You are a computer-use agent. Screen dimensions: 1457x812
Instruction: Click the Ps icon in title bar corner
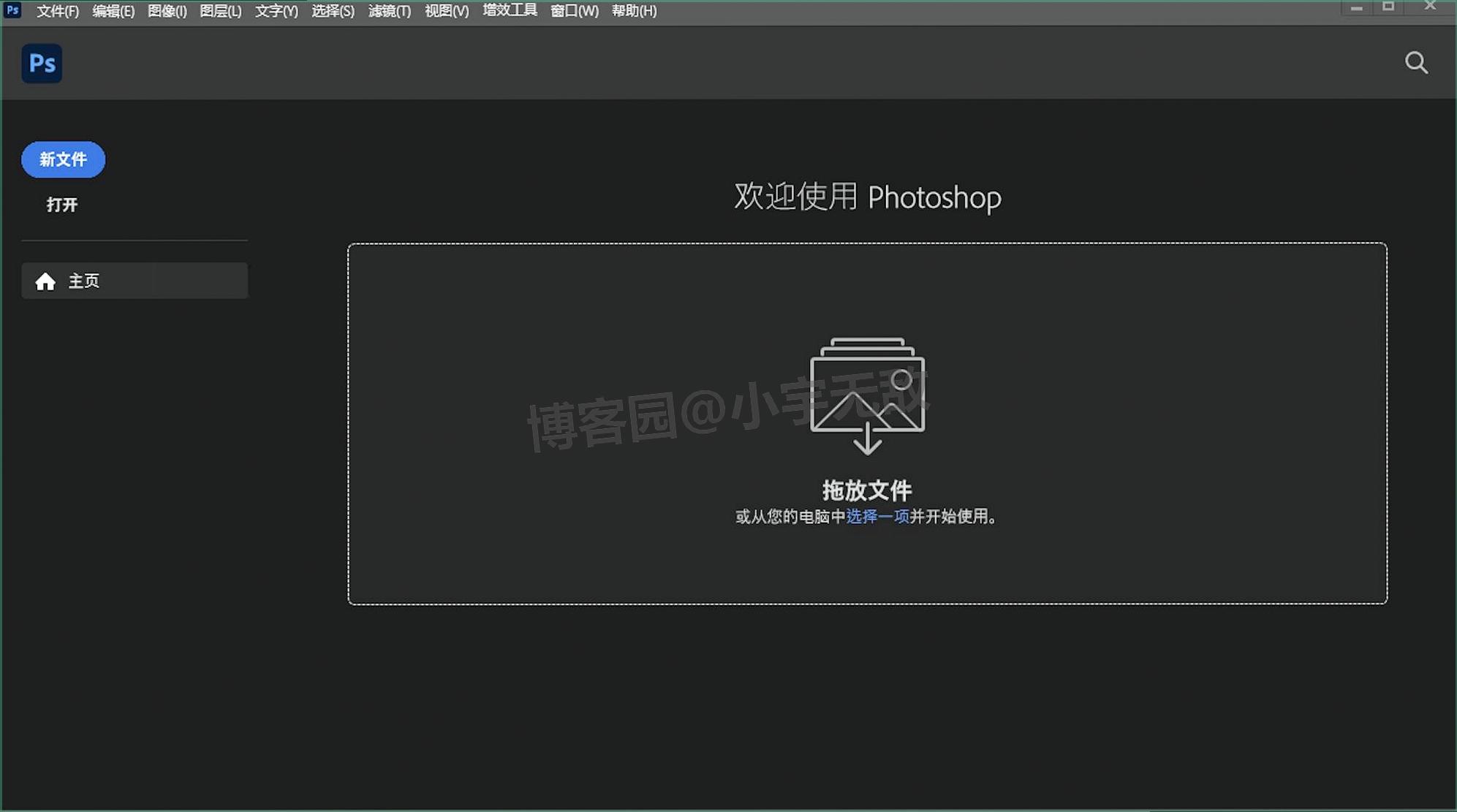click(x=12, y=11)
